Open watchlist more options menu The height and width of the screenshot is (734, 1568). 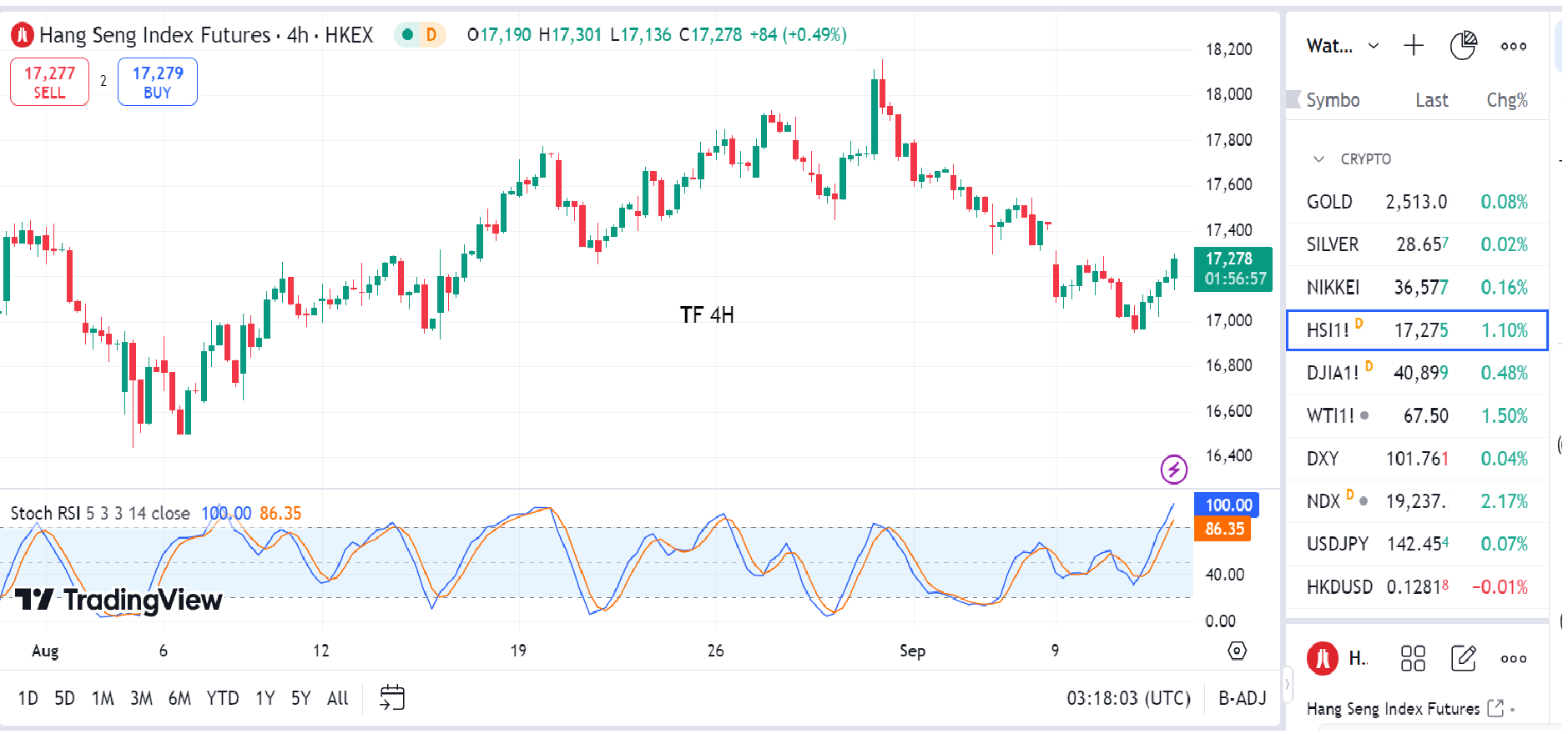click(x=1513, y=47)
